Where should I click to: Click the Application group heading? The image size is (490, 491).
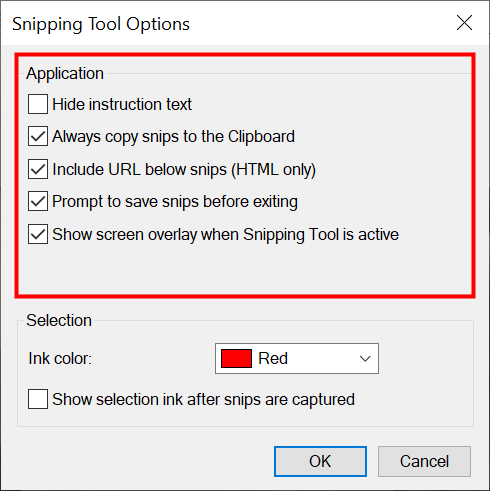(65, 73)
